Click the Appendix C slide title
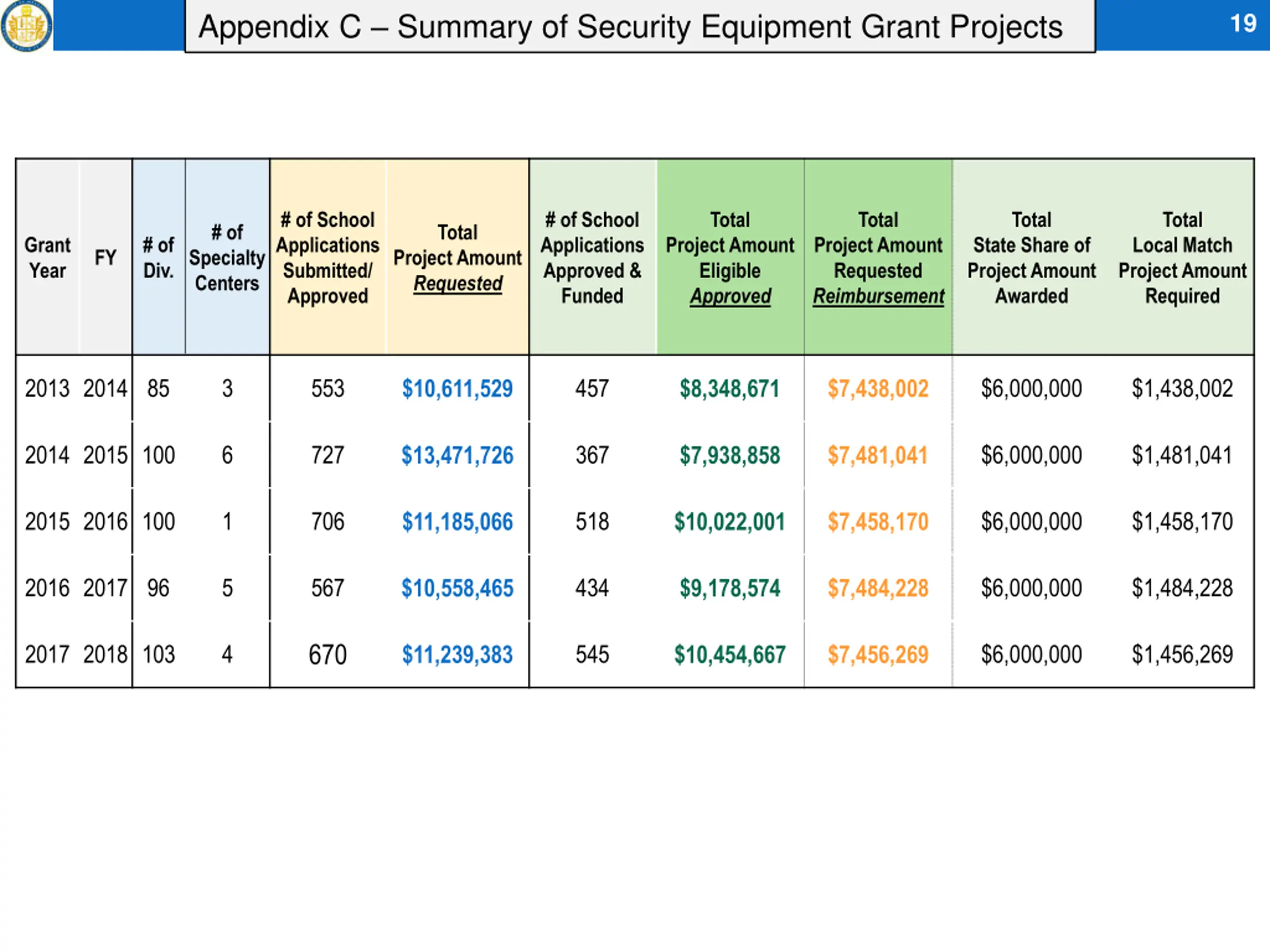 [630, 27]
